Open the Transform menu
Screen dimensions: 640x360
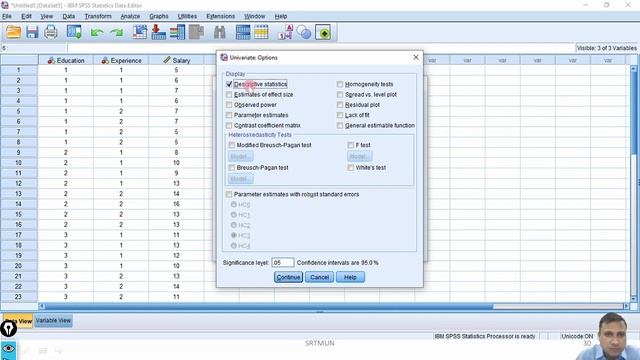coord(98,16)
